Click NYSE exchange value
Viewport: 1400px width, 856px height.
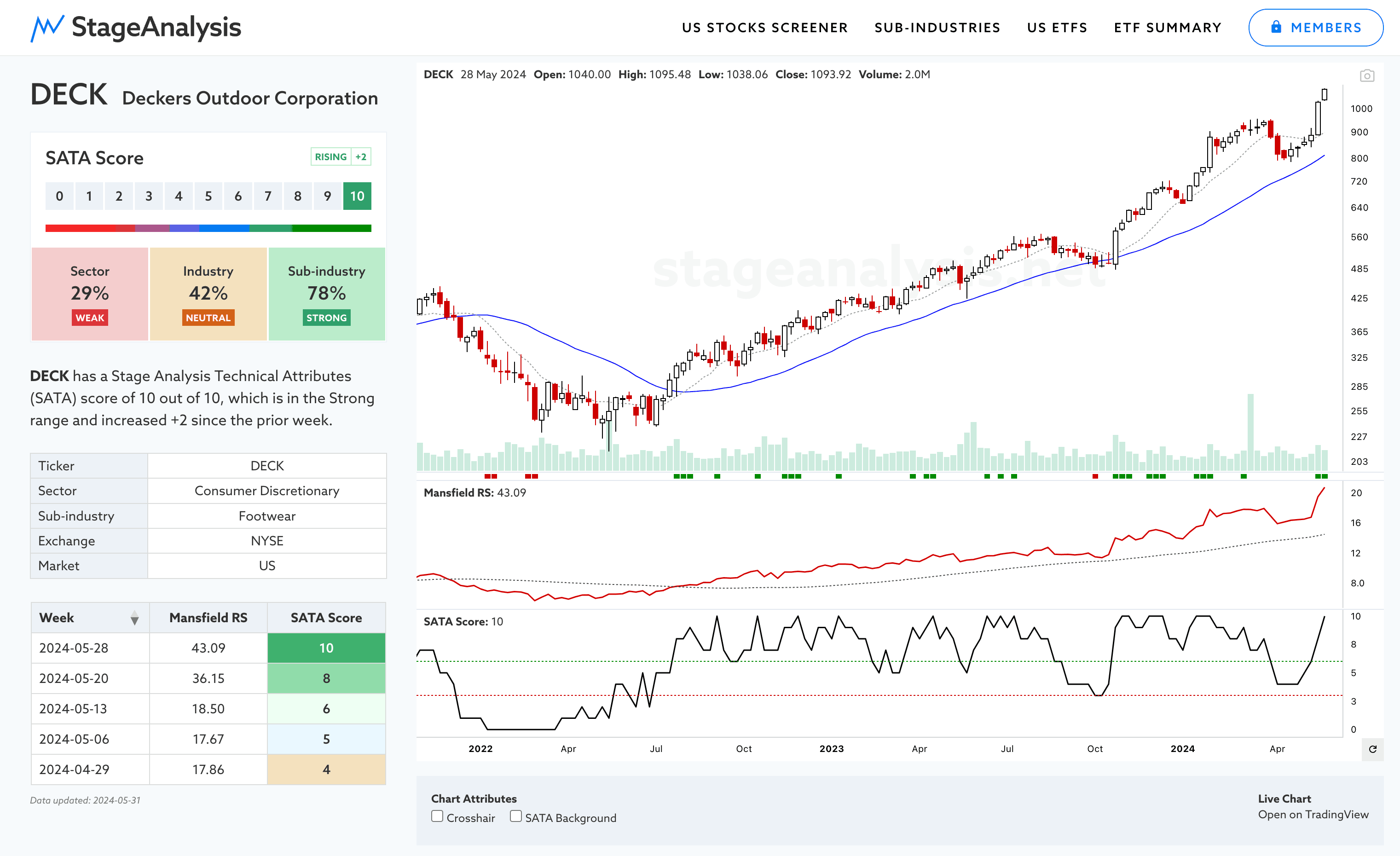point(267,541)
